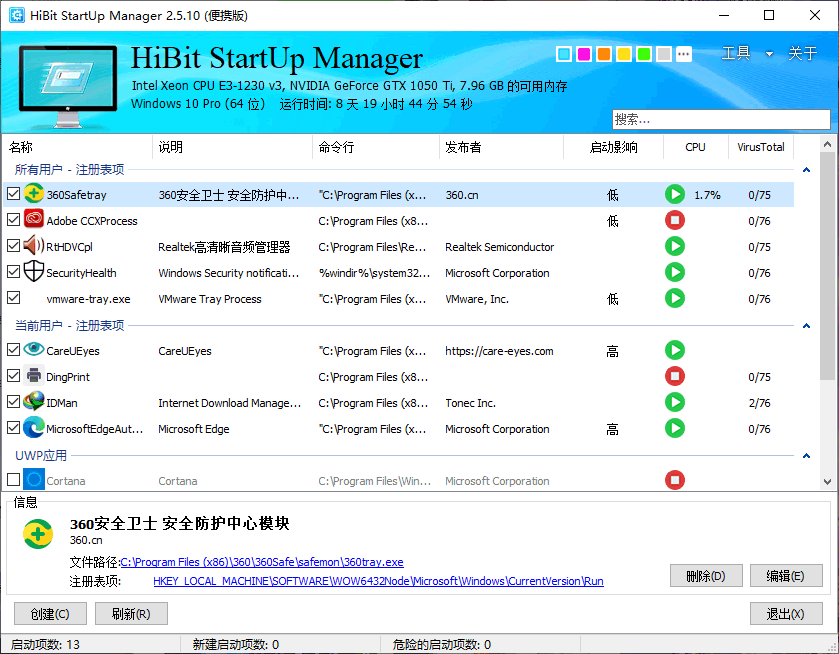Viewport: 839px width, 654px height.
Task: Click the 搜索 search input field
Action: (721, 119)
